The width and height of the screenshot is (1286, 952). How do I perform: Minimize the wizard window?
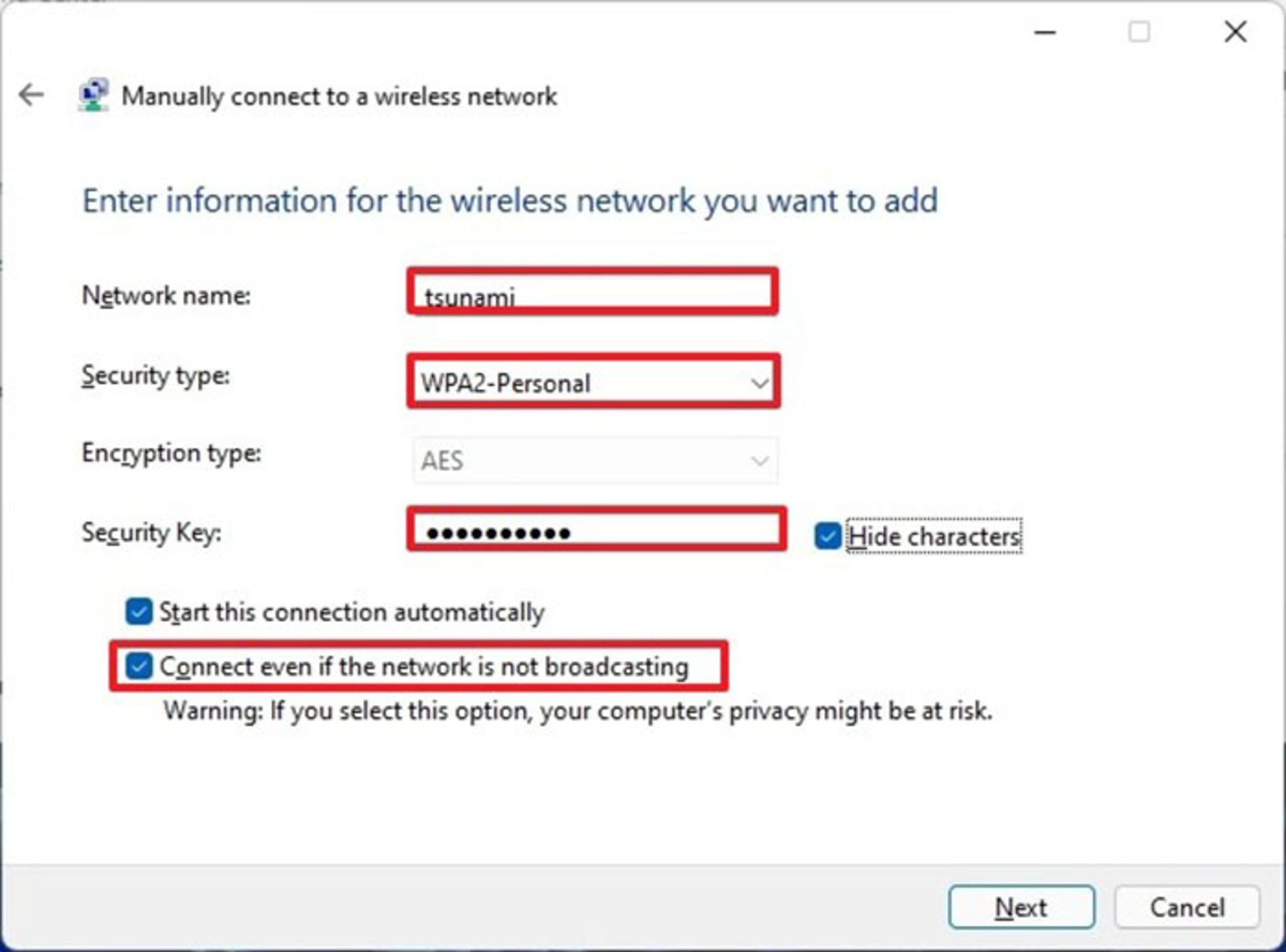[1044, 32]
